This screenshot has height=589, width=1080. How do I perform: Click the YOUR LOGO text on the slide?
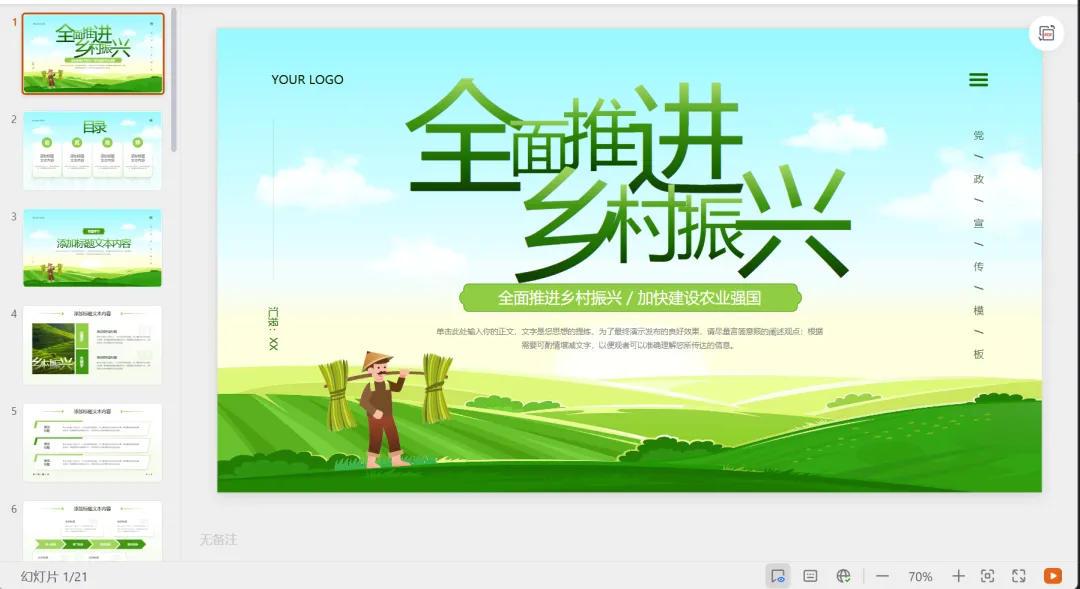tap(307, 80)
